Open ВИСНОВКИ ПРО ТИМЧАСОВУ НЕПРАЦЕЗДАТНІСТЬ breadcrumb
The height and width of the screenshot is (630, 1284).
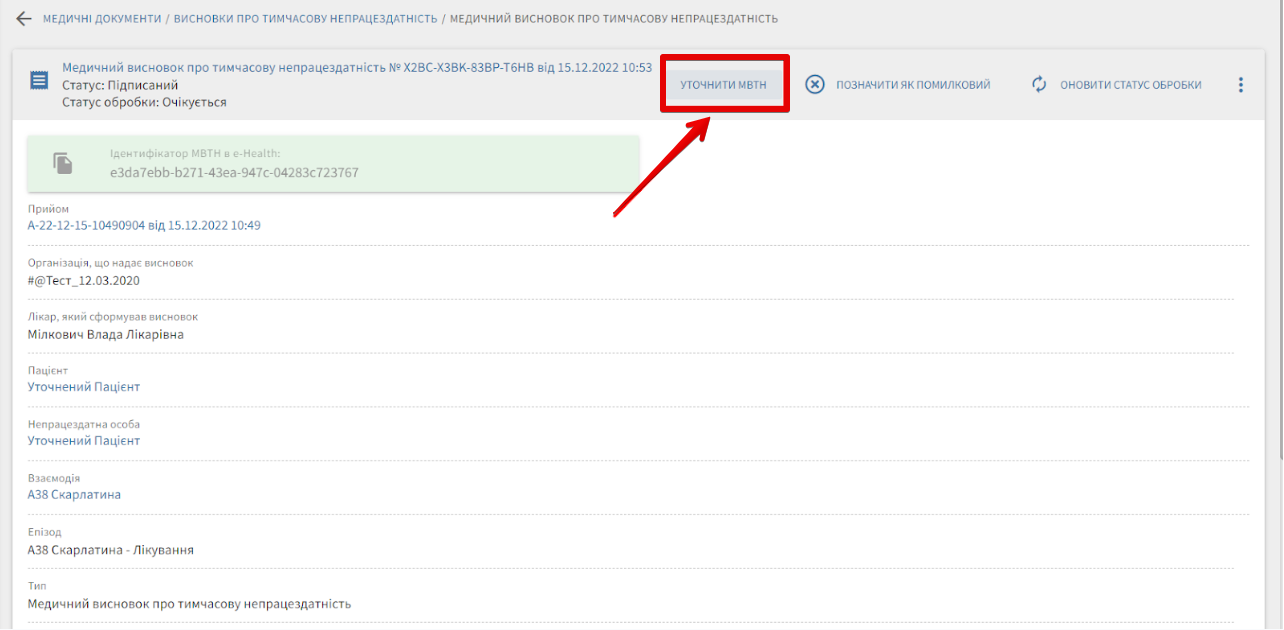(305, 19)
